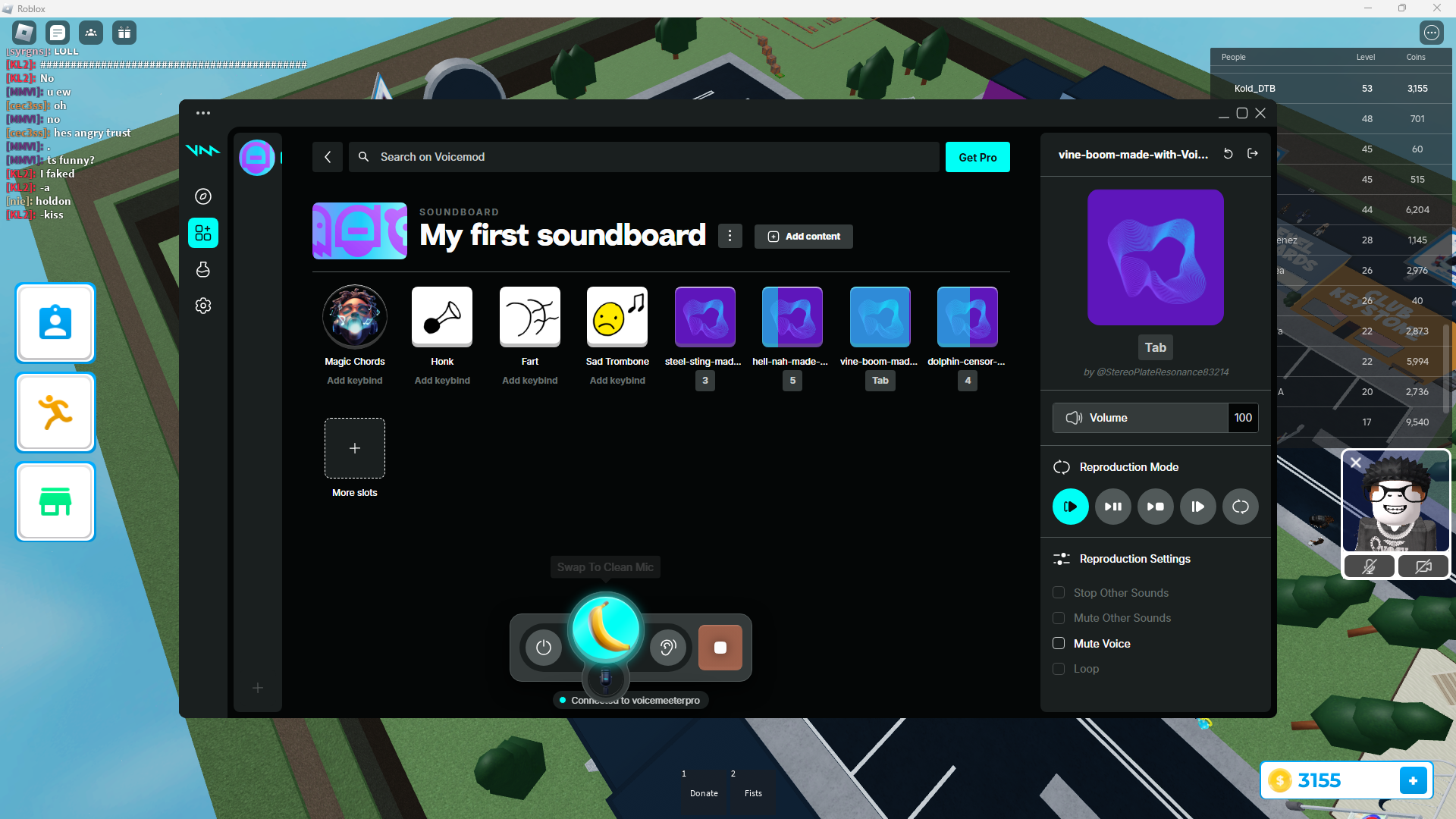Enable the Mute Voice checkbox
This screenshot has height=819, width=1456.
point(1059,644)
